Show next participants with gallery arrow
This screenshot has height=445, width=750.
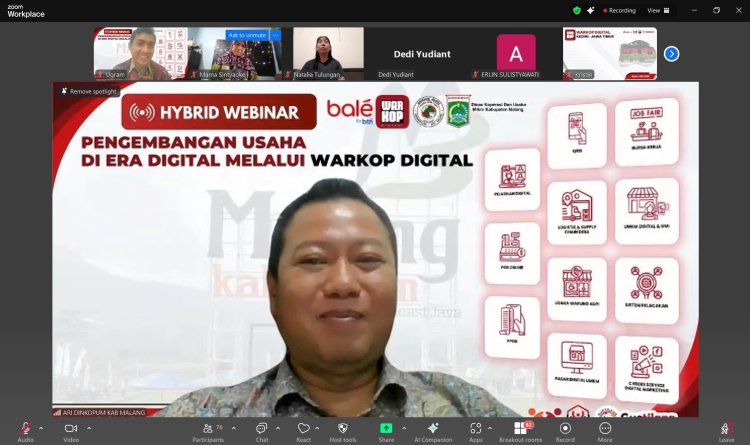coord(671,53)
